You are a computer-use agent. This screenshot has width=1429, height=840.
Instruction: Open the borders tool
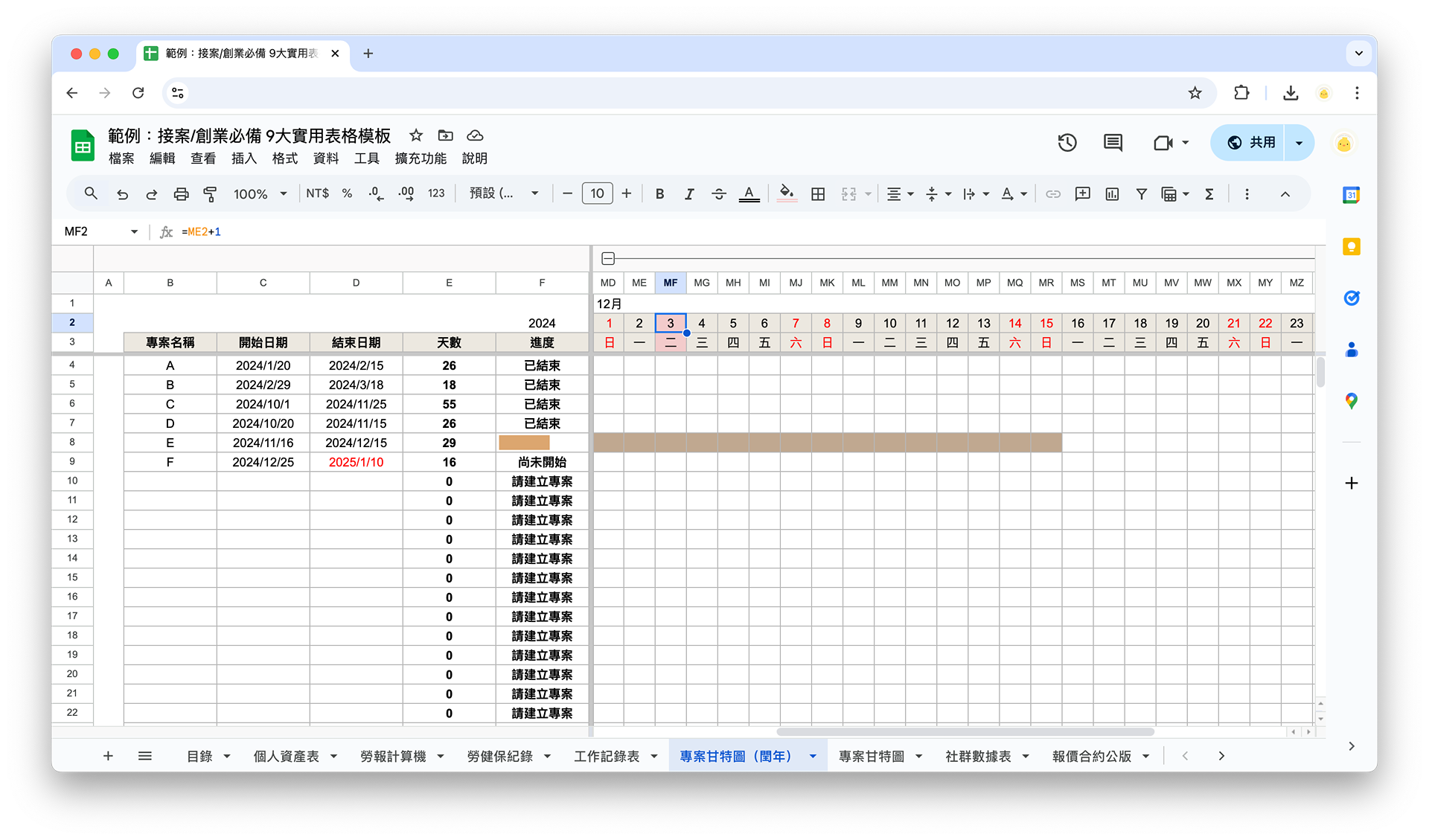coord(818,194)
